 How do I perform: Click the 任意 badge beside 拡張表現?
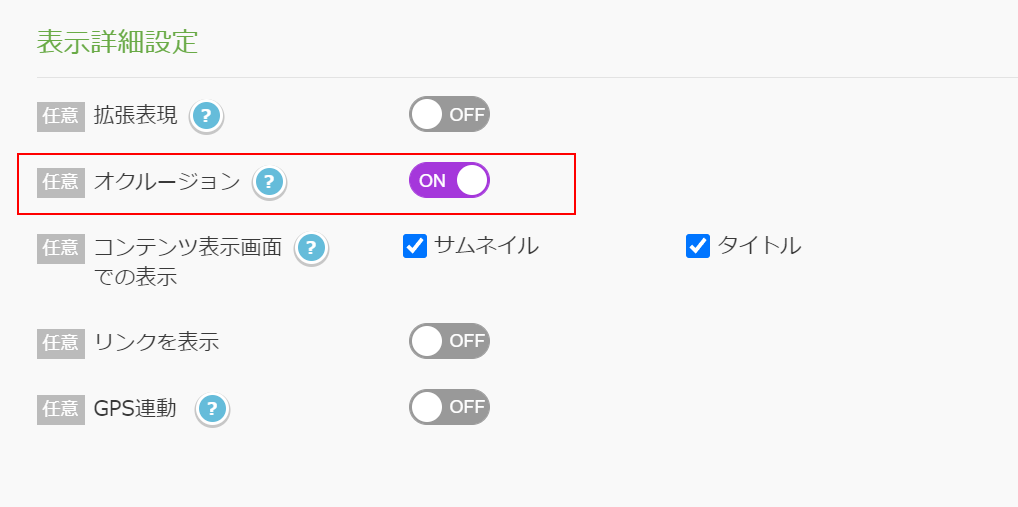click(61, 116)
